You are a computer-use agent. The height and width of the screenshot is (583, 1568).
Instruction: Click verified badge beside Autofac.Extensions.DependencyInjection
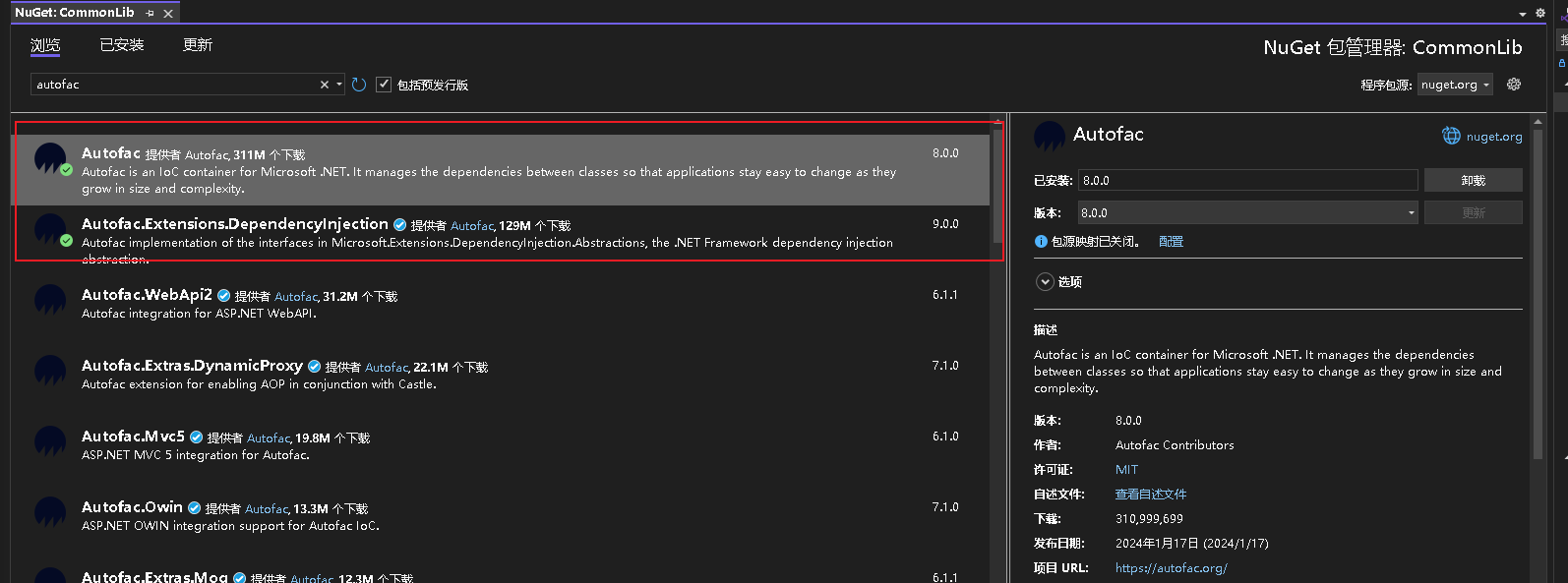pos(399,225)
